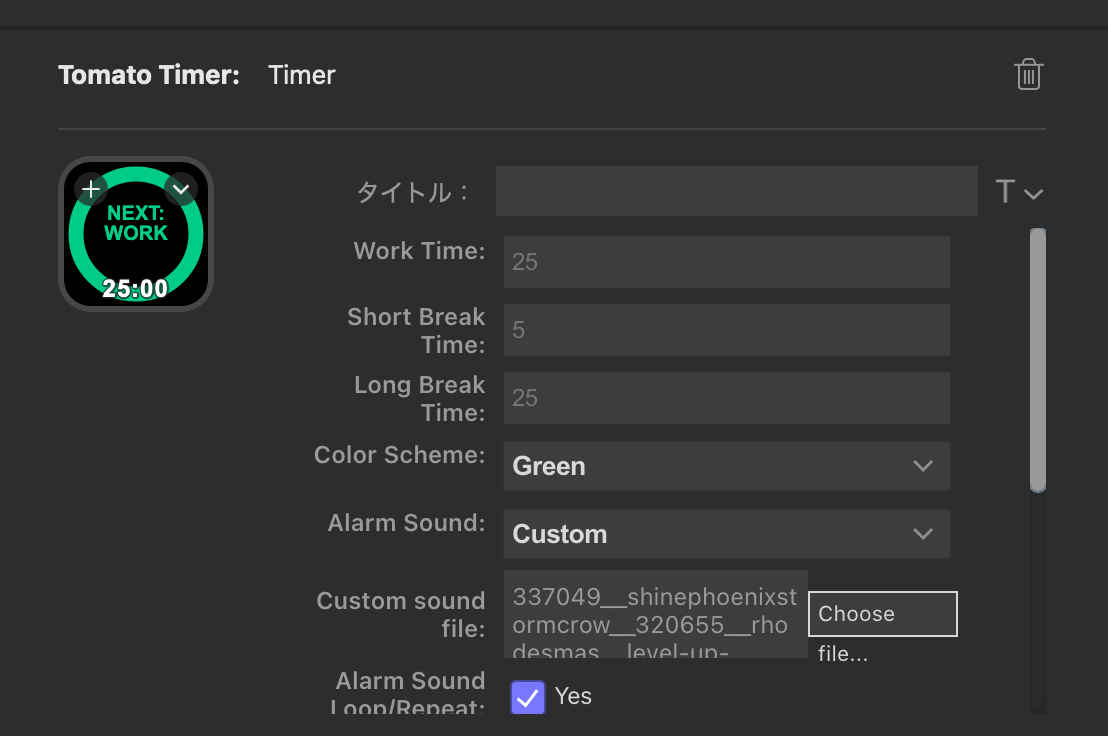Screen dimensions: 1108x736
Task: Open the title text style T menu
Action: coord(1018,192)
